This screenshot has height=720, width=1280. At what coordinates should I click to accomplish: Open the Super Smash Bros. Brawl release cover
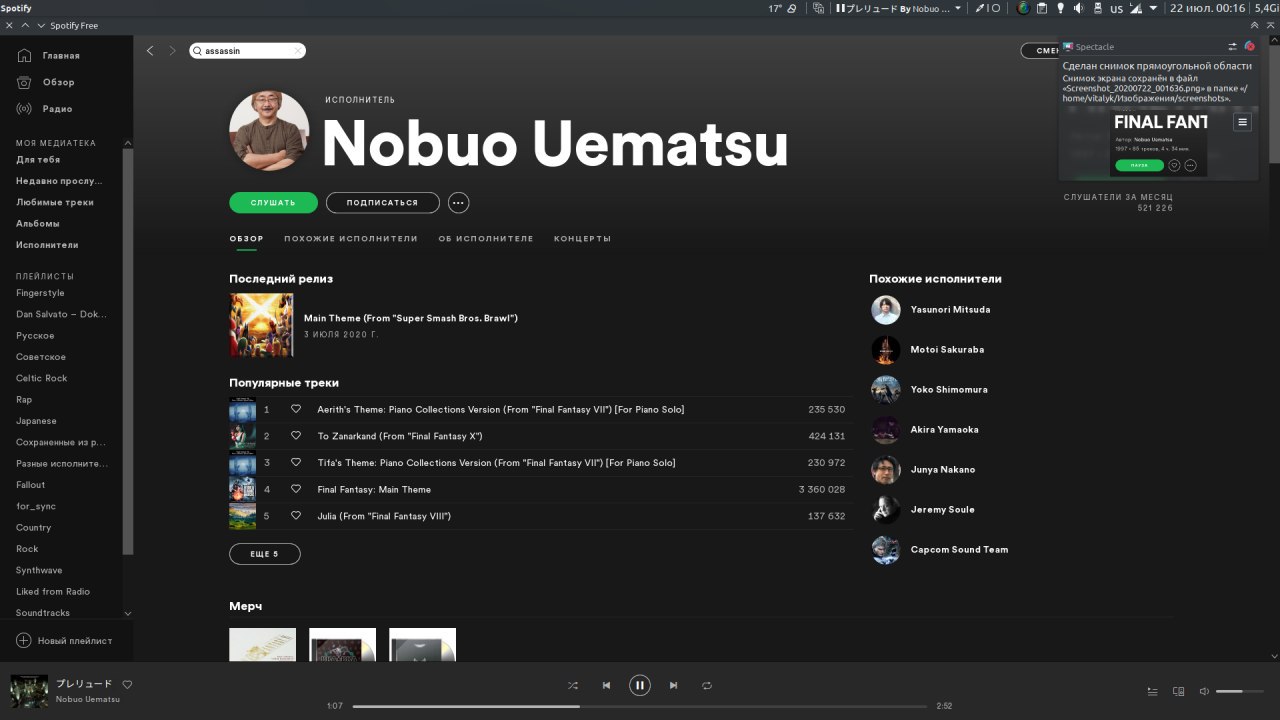[x=261, y=325]
